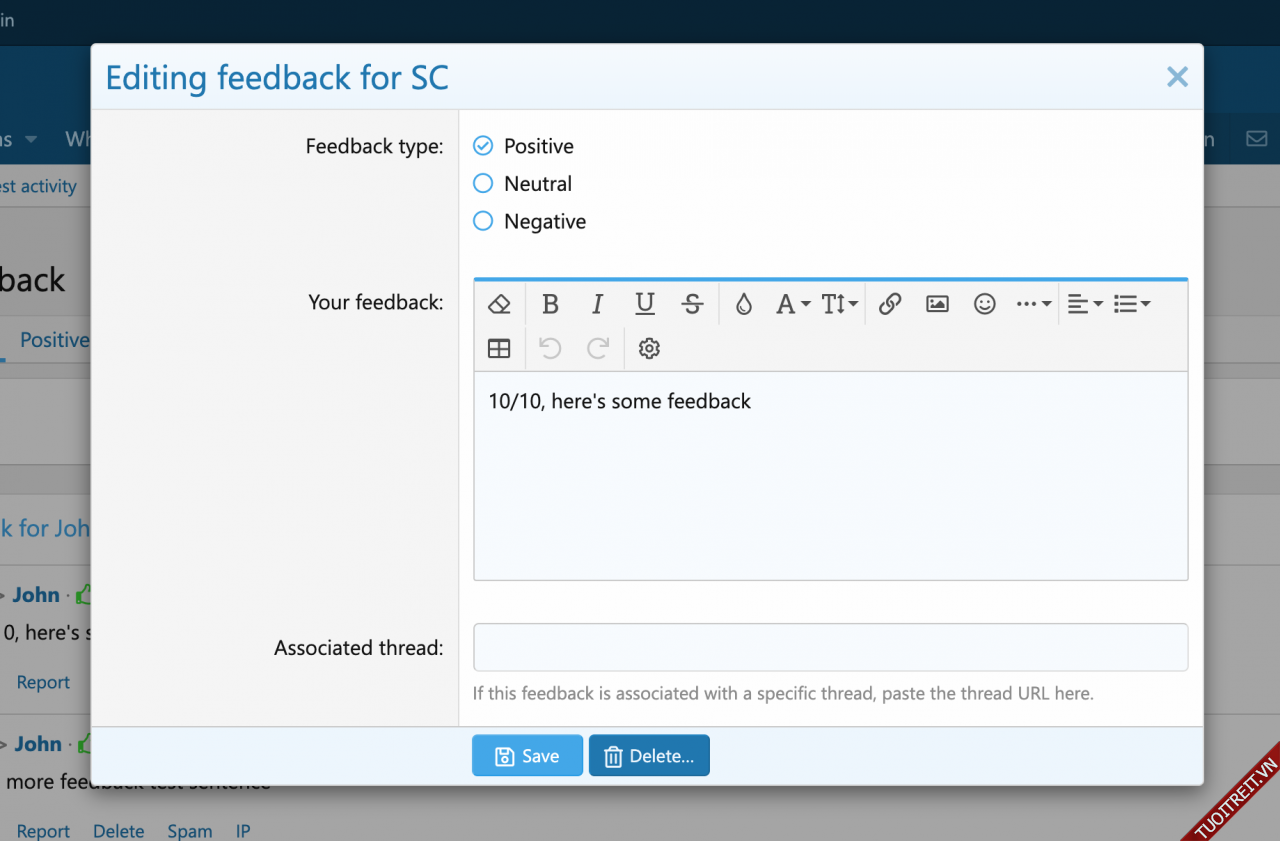Click the Associated thread URL field
The height and width of the screenshot is (841, 1280).
point(830,647)
